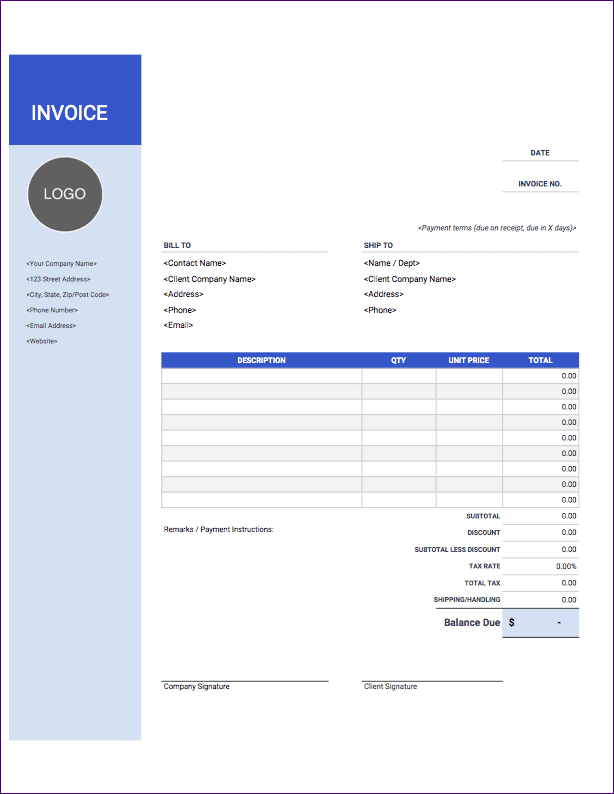Select the first row QTY cell

(x=399, y=376)
